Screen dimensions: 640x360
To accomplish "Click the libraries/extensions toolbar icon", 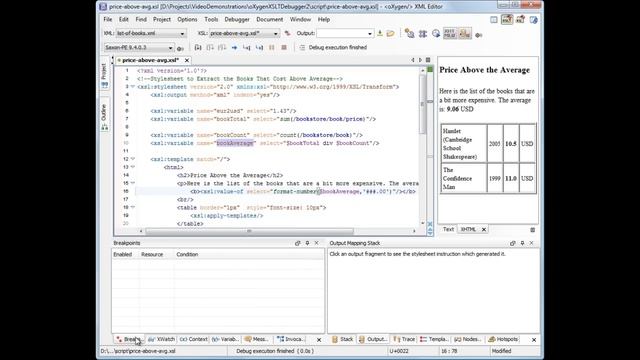I will pyautogui.click(x=423, y=34).
